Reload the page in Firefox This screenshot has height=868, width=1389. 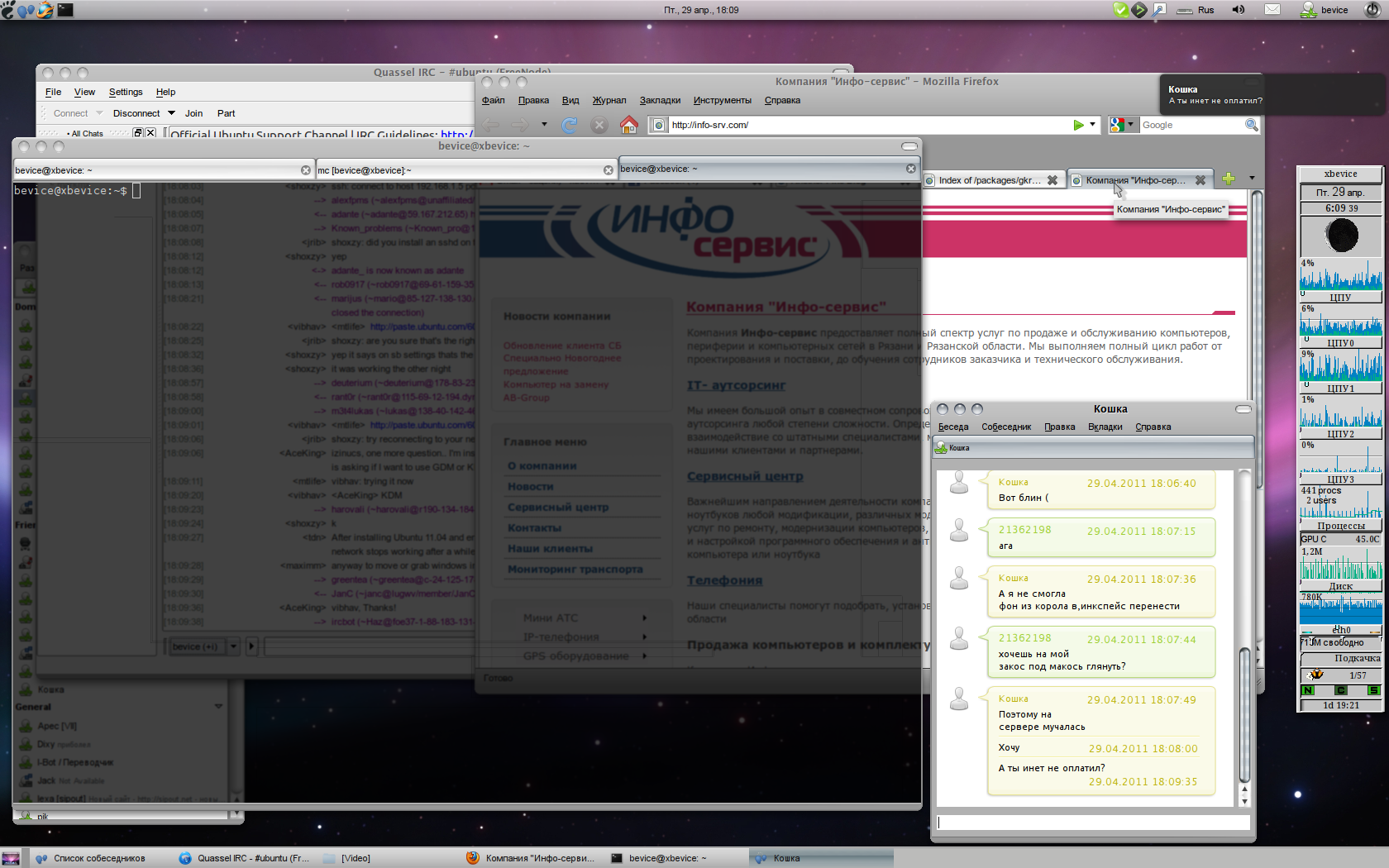[570, 125]
